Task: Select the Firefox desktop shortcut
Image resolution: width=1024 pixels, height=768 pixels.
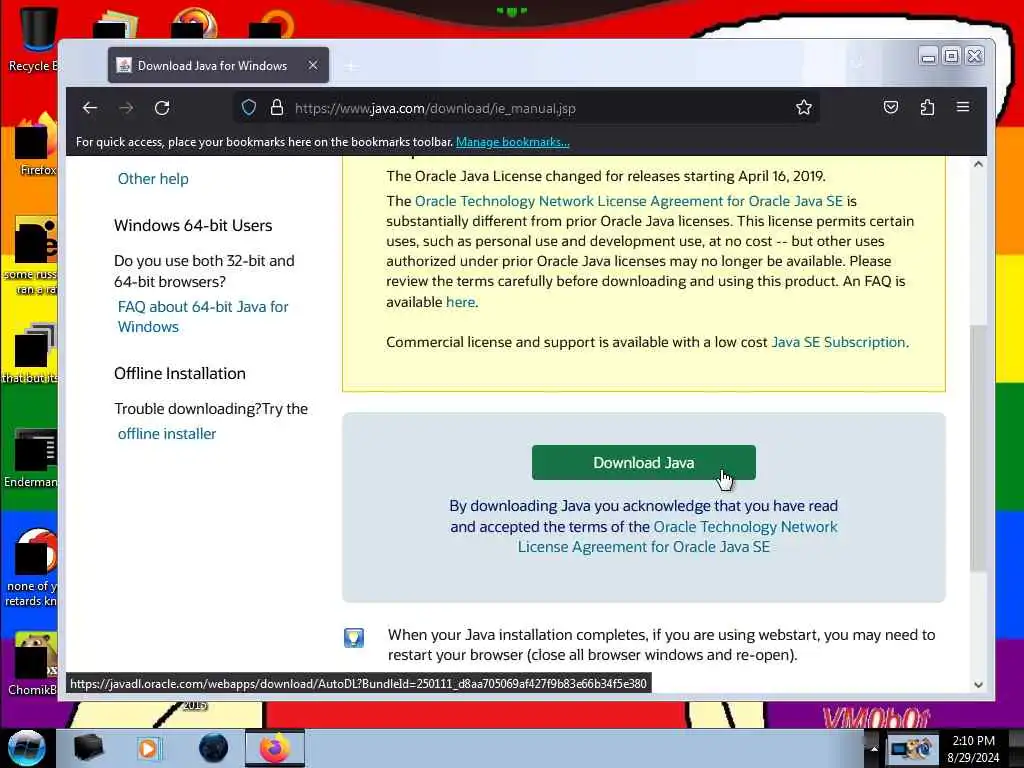Action: click(36, 146)
